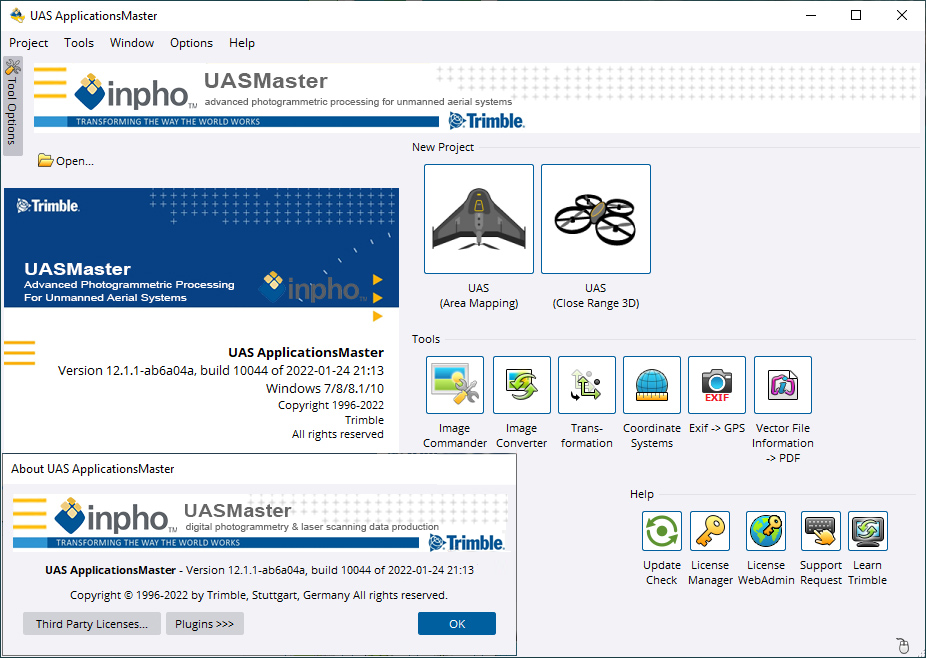Click the Tool Options wrench icon
This screenshot has width=926, height=658.
click(12, 66)
